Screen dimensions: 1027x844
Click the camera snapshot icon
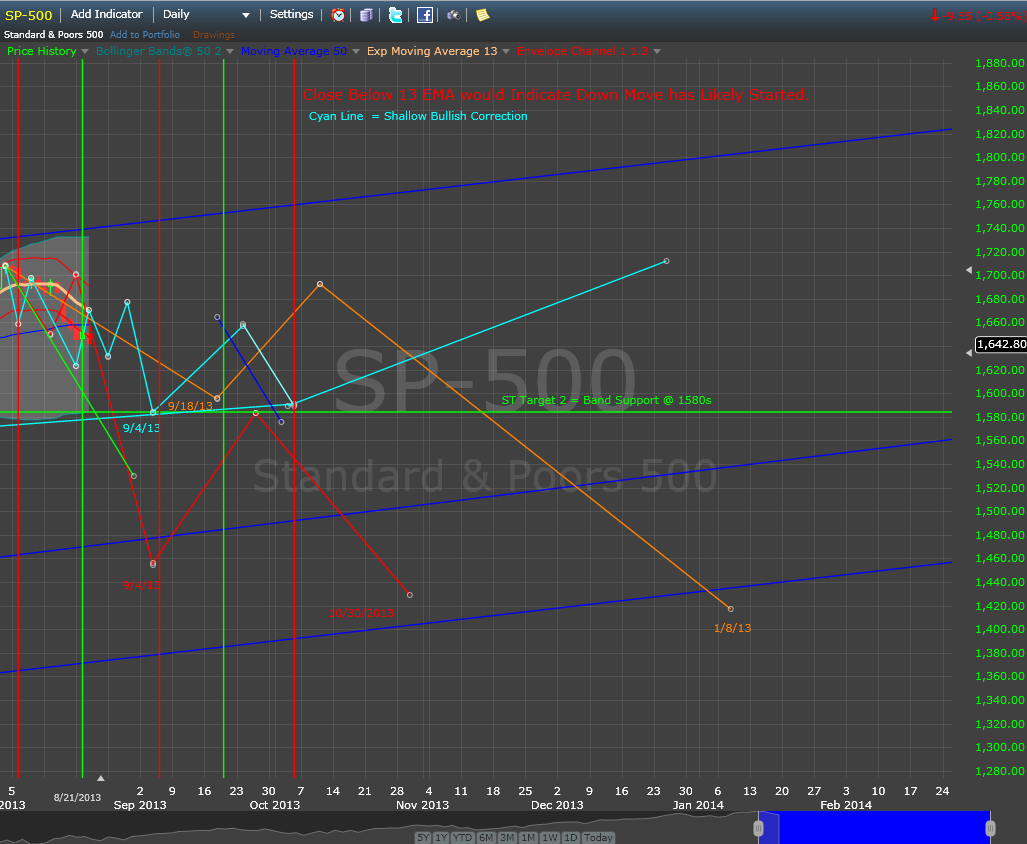pyautogui.click(x=453, y=14)
